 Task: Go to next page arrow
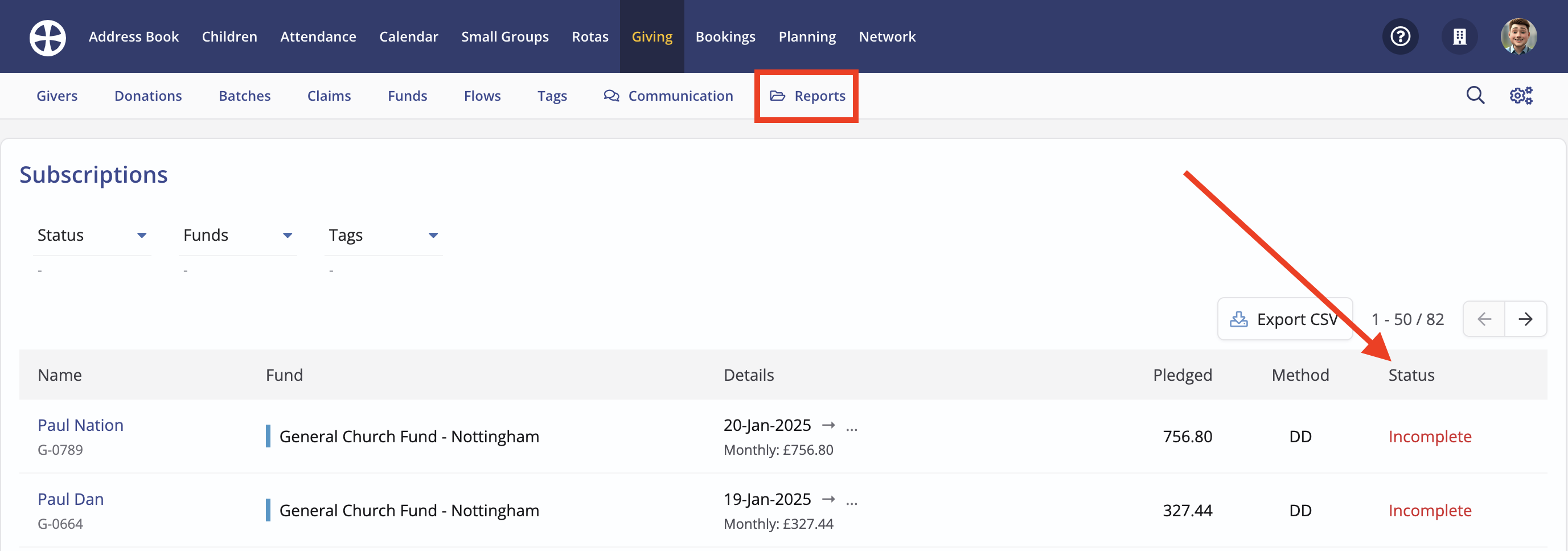point(1525,319)
